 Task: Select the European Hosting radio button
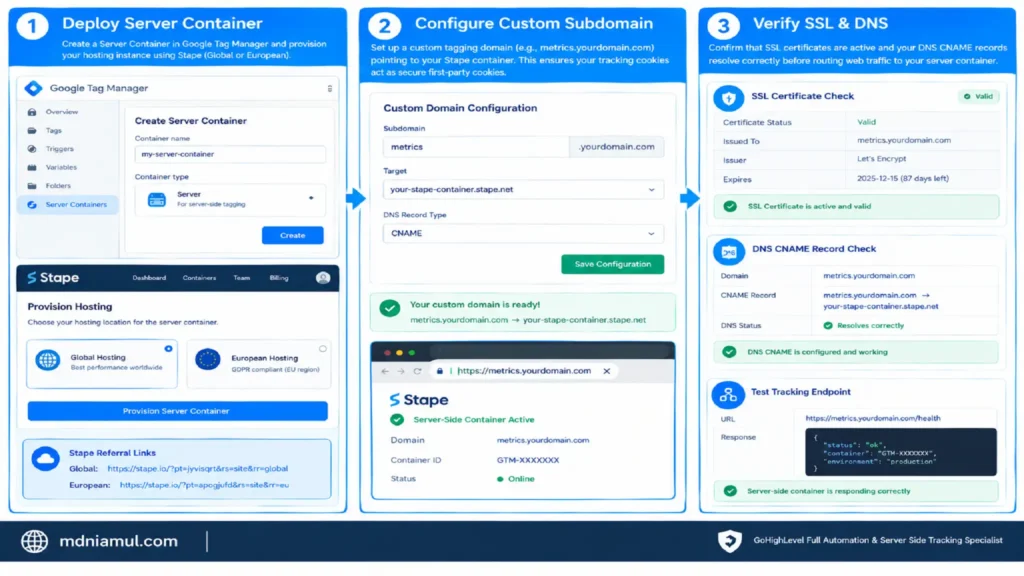(323, 349)
